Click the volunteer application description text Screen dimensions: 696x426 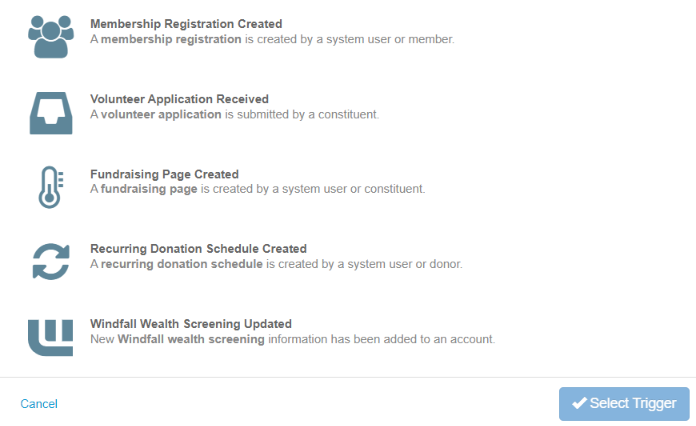(234, 114)
